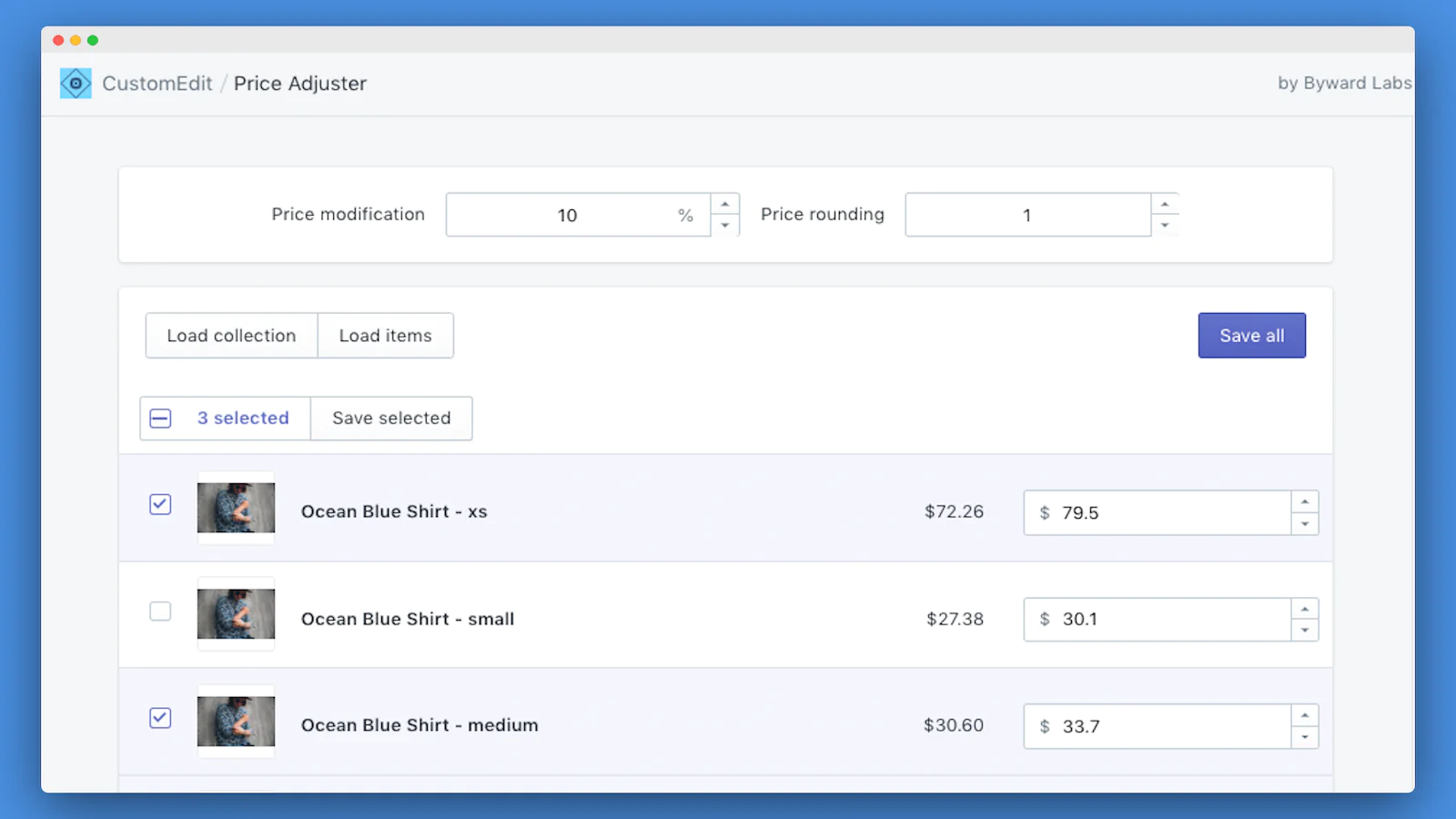This screenshot has height=819, width=1456.
Task: Increase Price modification with the up arrow
Action: coord(725,204)
